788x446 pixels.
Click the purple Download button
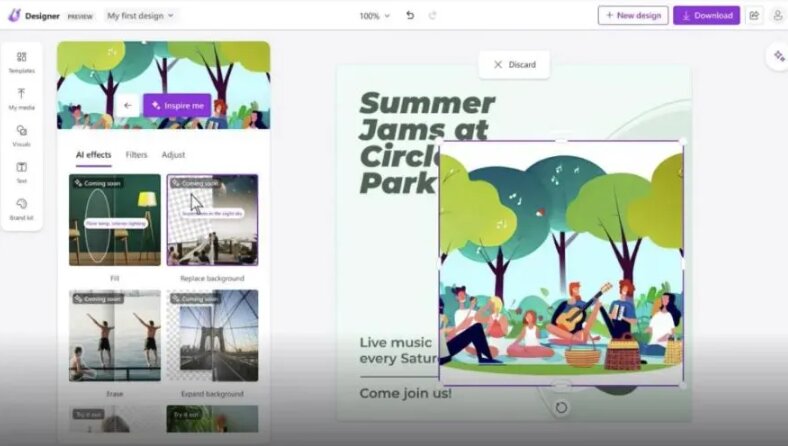click(x=706, y=16)
